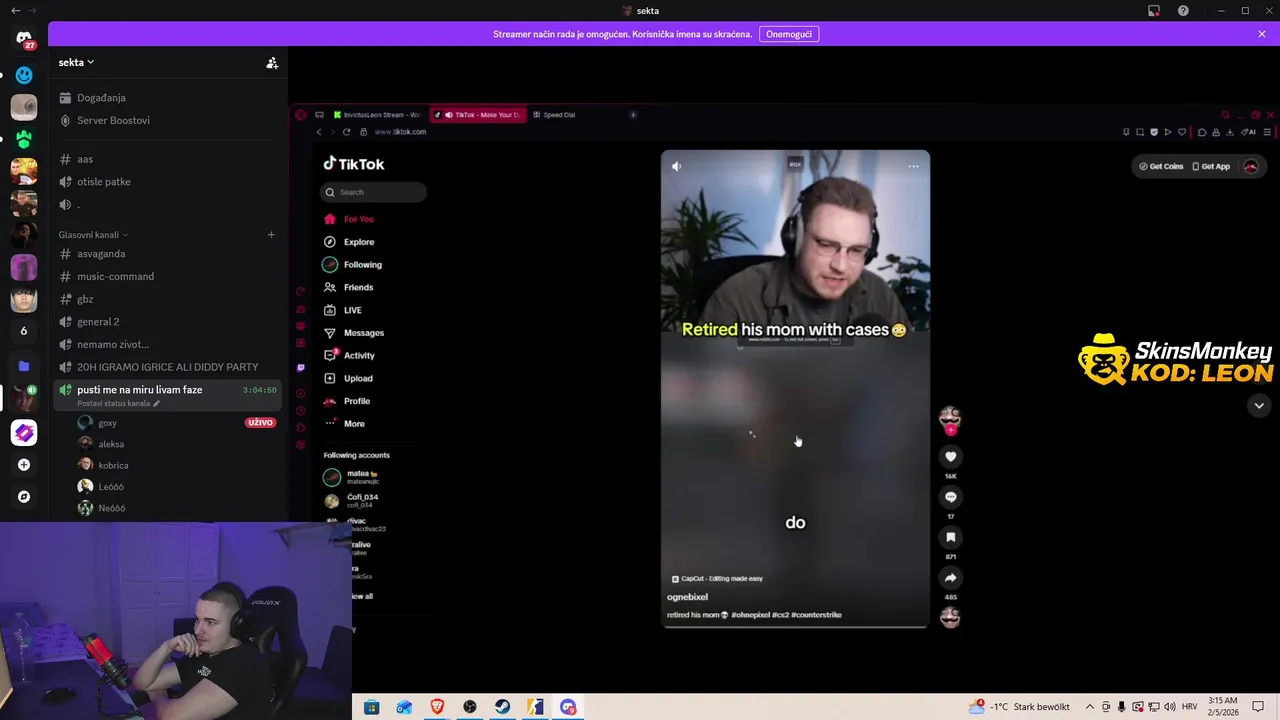Click Add a Server plus icon
1280x720 pixels.
24,465
